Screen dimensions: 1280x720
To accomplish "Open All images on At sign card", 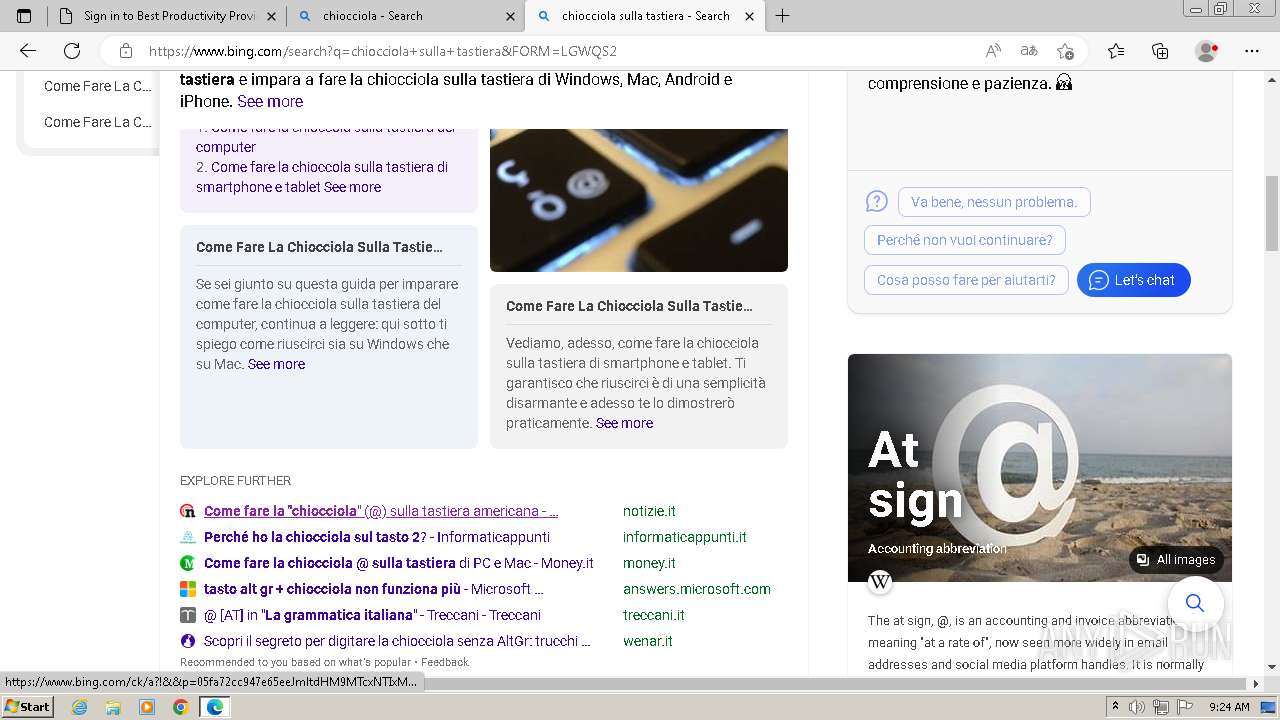I will click(1176, 560).
